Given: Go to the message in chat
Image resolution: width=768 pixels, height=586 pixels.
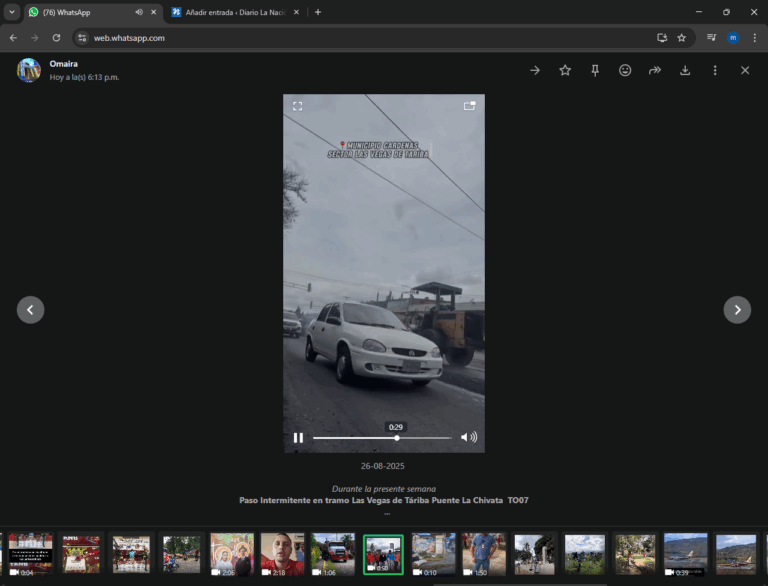Looking at the screenshot, I should 535,70.
